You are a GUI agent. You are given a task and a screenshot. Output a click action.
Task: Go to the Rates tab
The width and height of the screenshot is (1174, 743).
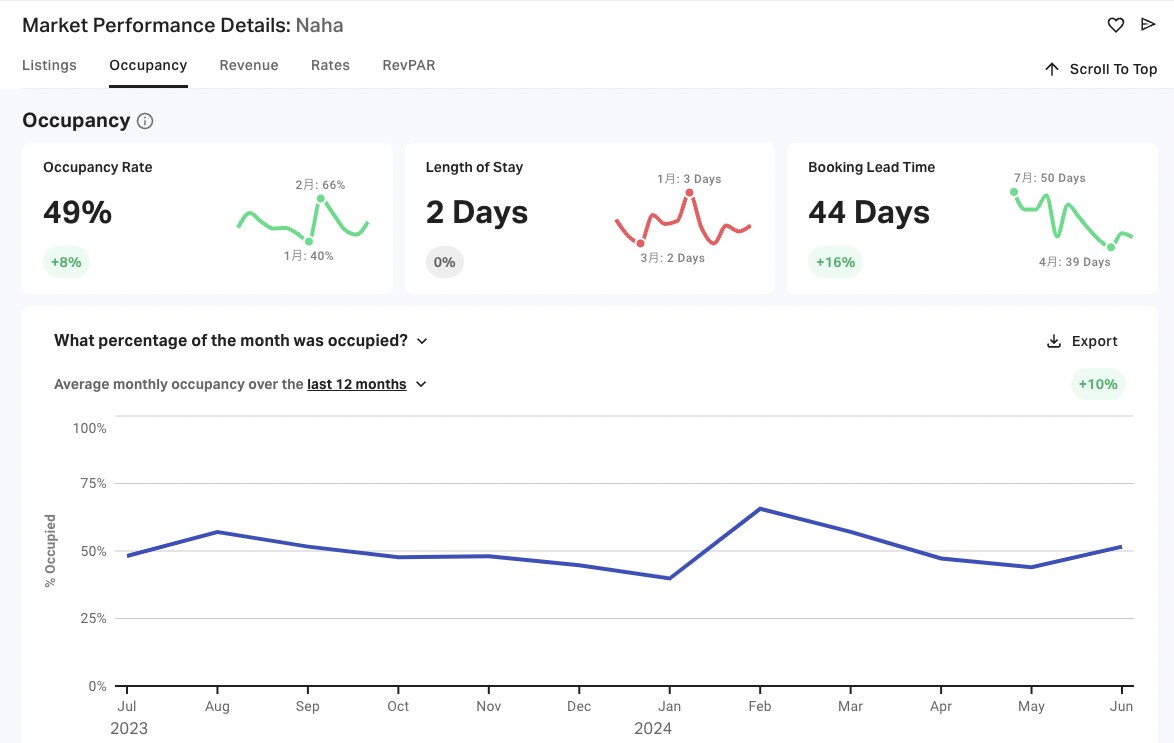(x=330, y=65)
